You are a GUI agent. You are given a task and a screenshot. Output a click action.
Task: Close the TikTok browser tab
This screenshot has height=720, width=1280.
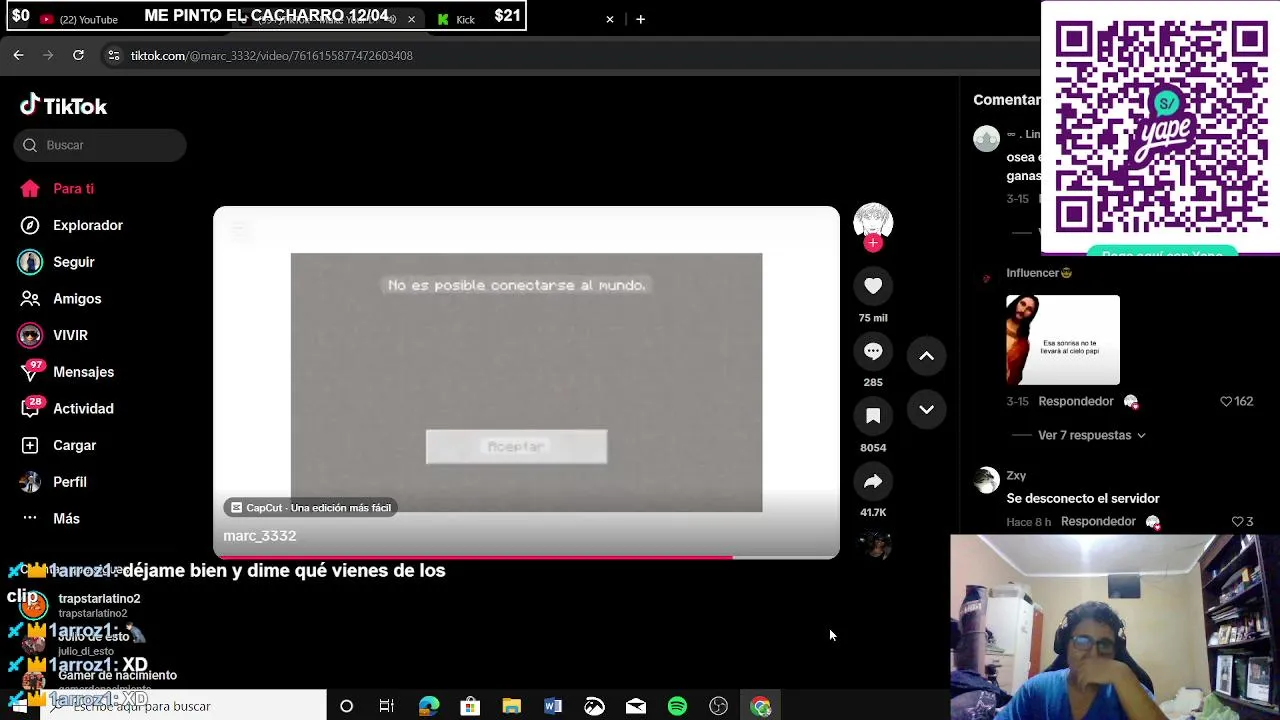click(411, 19)
